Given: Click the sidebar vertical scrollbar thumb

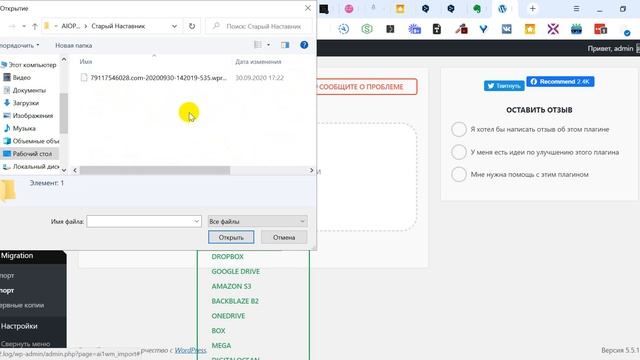Looking at the screenshot, I should (x=64, y=113).
